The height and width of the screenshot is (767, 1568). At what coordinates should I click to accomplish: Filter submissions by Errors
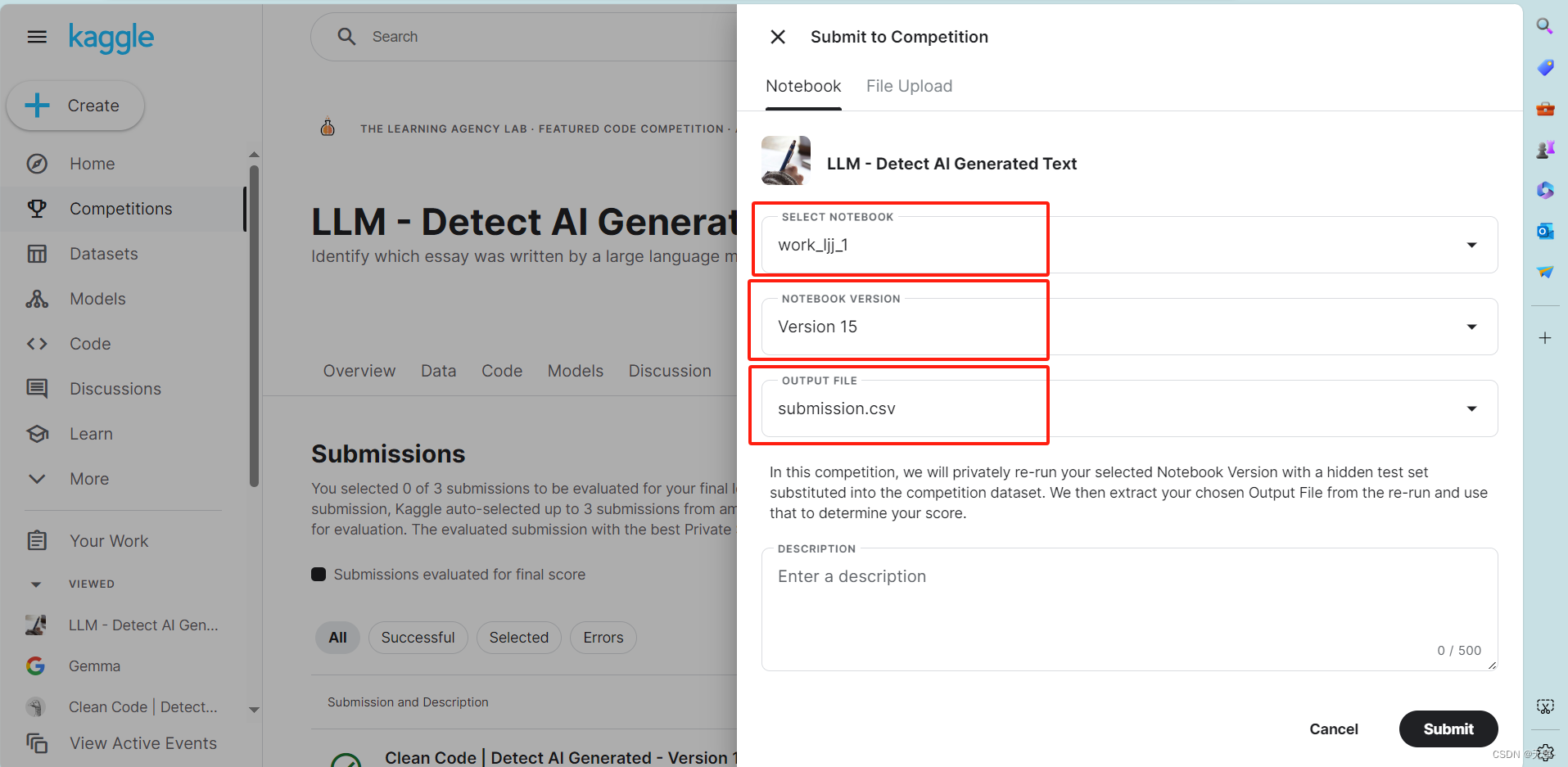pyautogui.click(x=603, y=638)
